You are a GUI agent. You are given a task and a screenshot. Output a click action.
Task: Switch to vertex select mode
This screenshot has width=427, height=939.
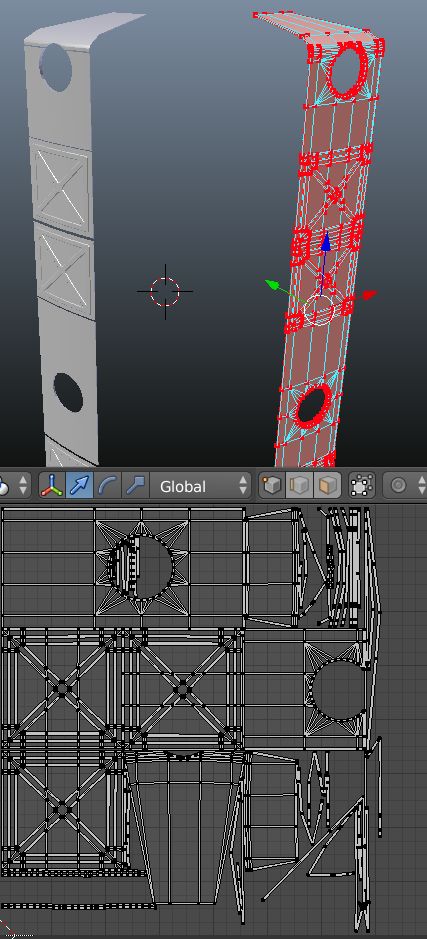tap(271, 486)
